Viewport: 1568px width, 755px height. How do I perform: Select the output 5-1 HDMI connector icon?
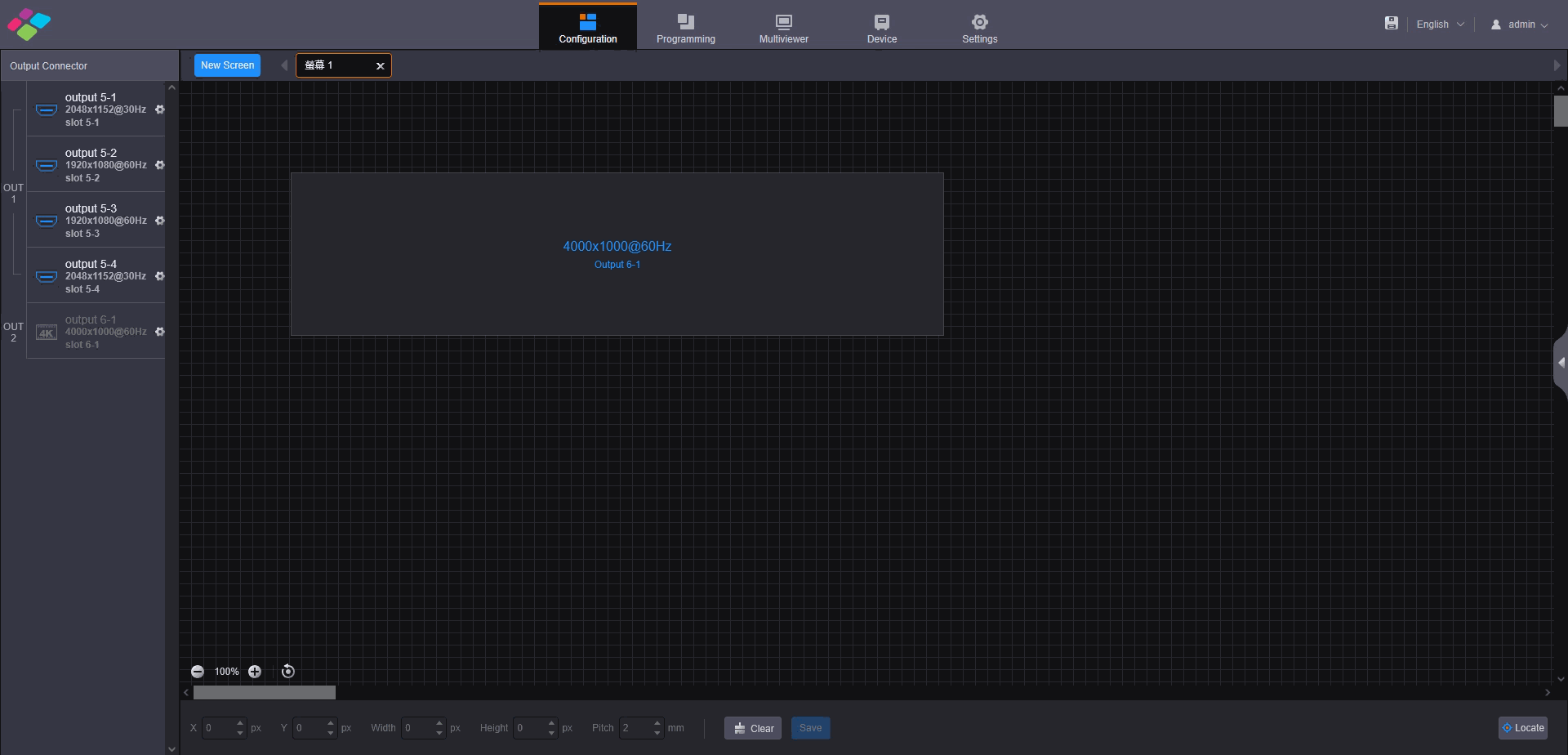[x=47, y=109]
